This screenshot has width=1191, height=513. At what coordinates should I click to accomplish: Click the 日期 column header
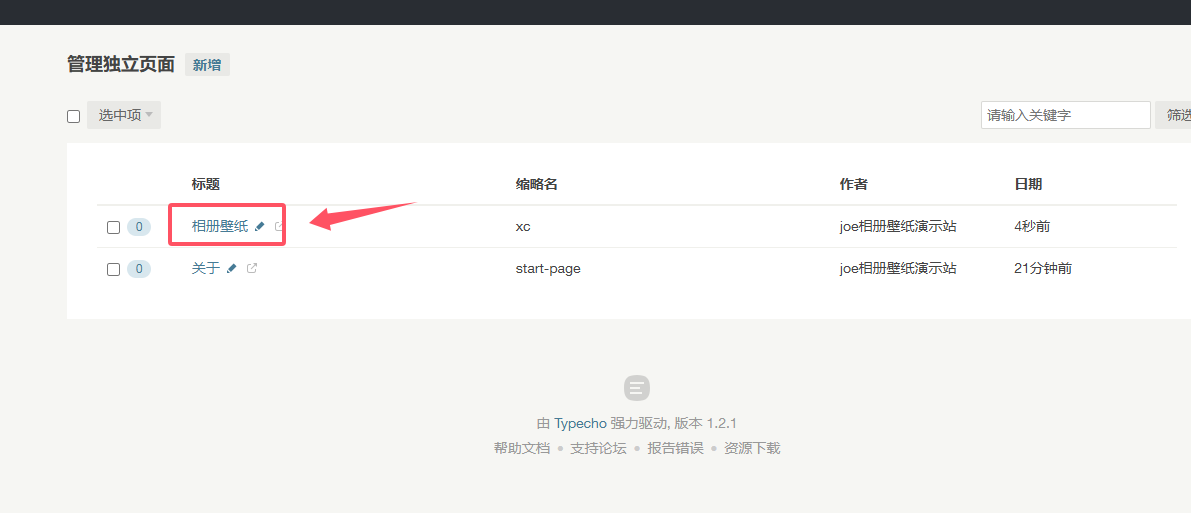point(1028,184)
